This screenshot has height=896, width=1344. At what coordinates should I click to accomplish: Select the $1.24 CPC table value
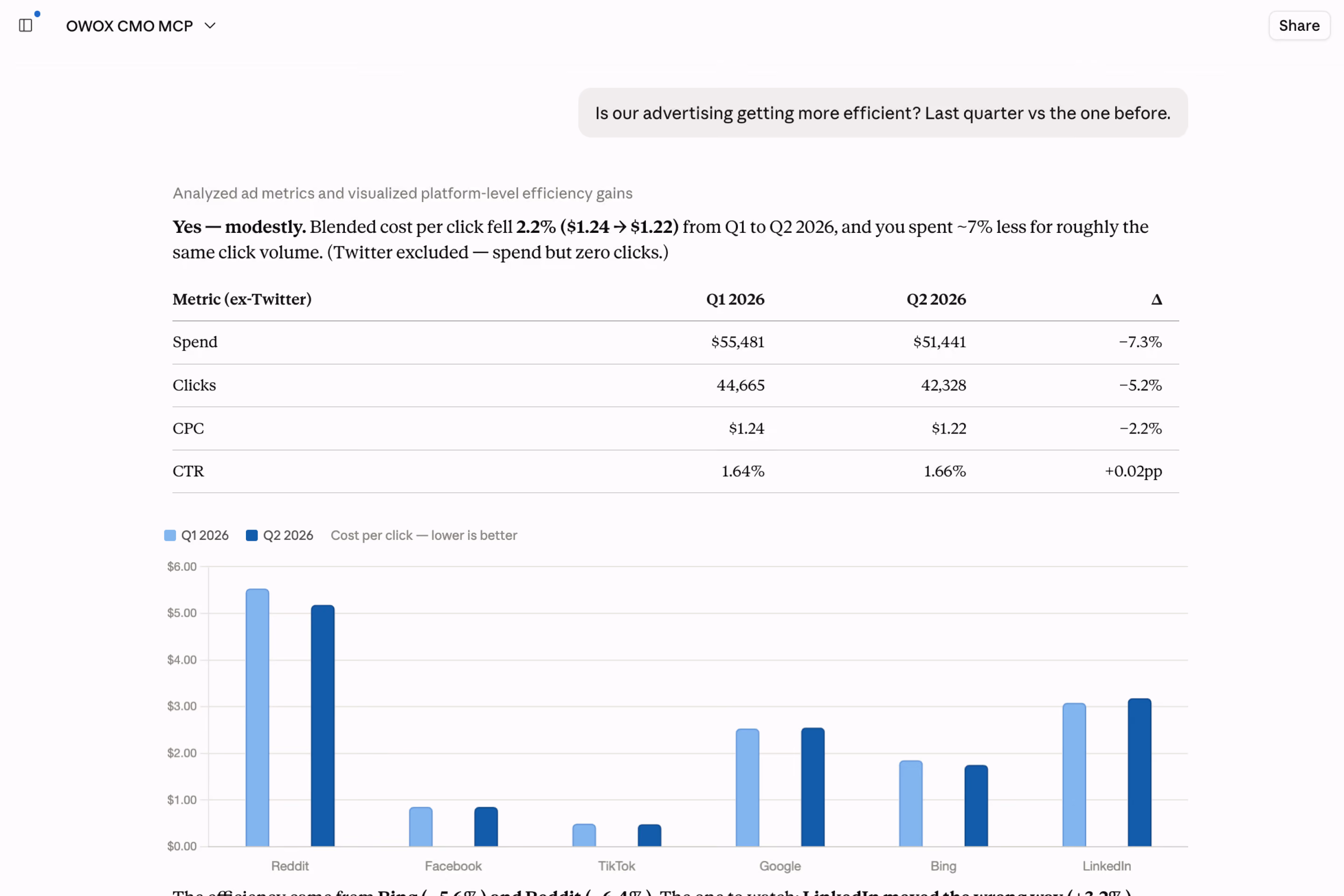point(746,428)
